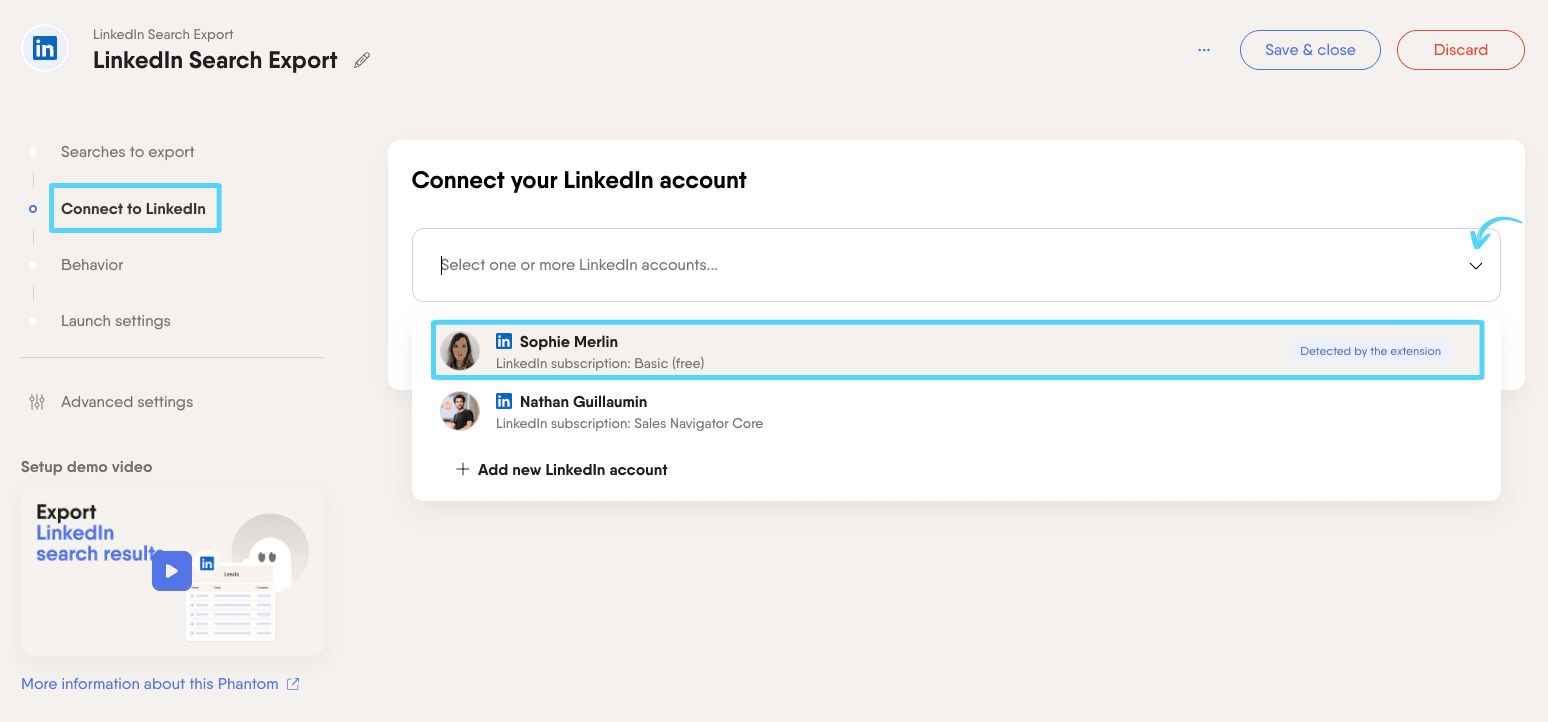Click Sophie Merlin's profile avatar
The image size is (1548, 722).
(x=460, y=351)
